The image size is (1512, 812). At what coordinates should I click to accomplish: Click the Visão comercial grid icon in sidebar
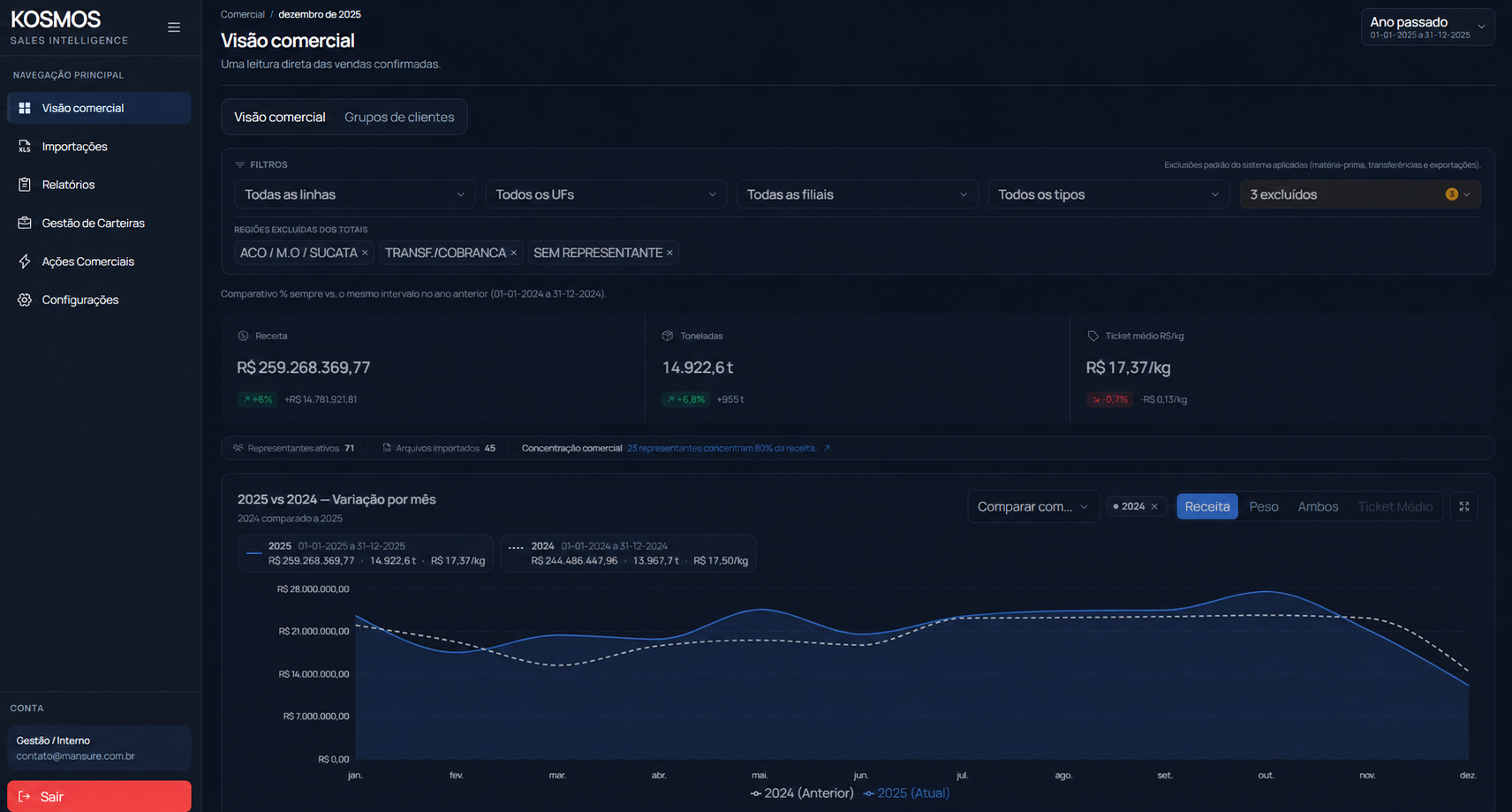tap(25, 108)
